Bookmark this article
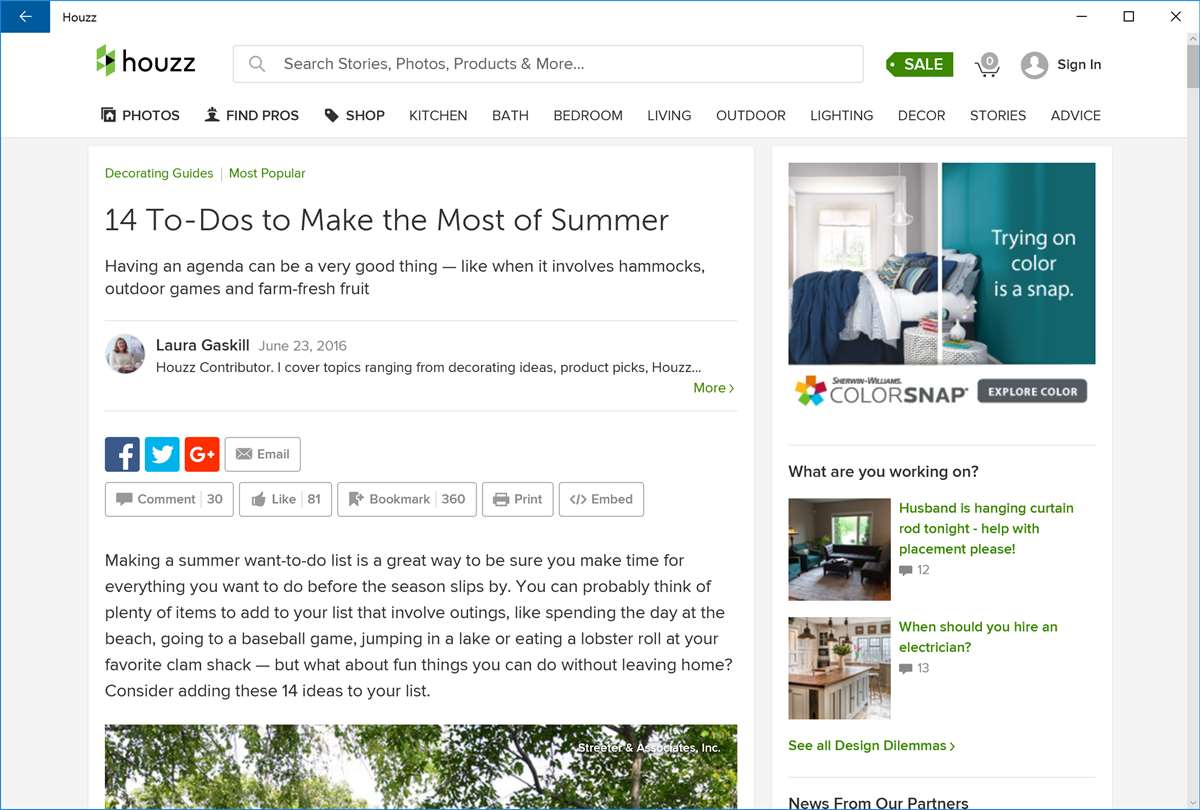The height and width of the screenshot is (810, 1200). pyautogui.click(x=406, y=499)
